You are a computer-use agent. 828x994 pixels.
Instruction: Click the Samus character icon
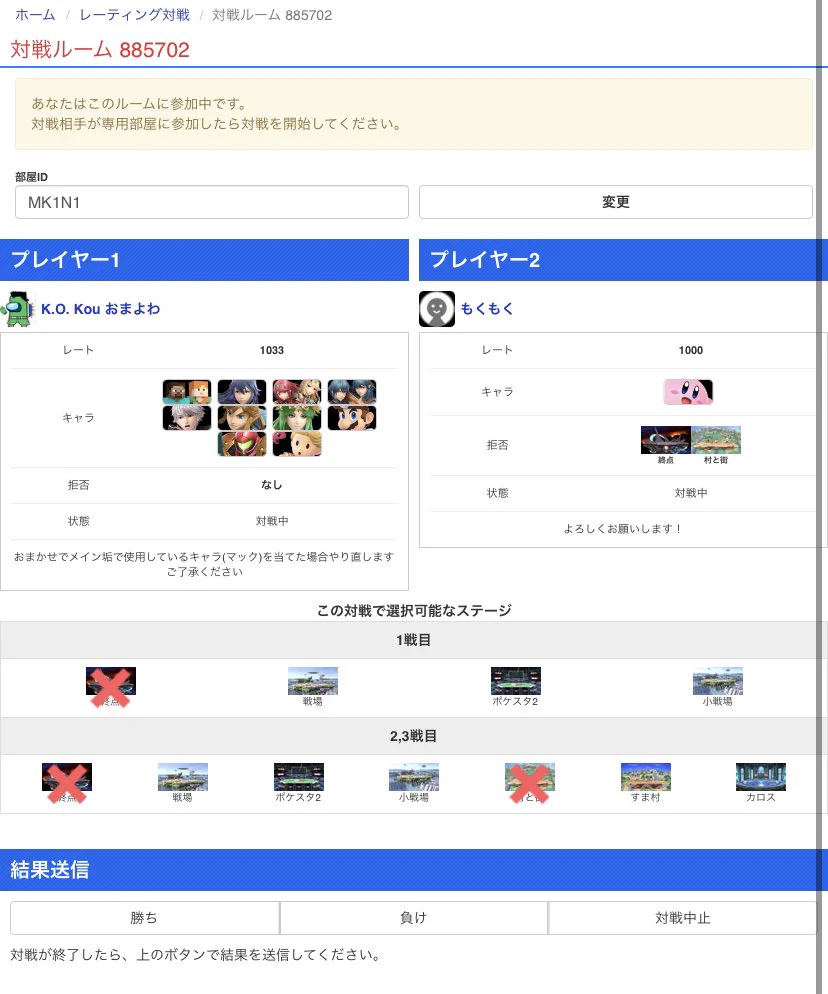pyautogui.click(x=242, y=444)
